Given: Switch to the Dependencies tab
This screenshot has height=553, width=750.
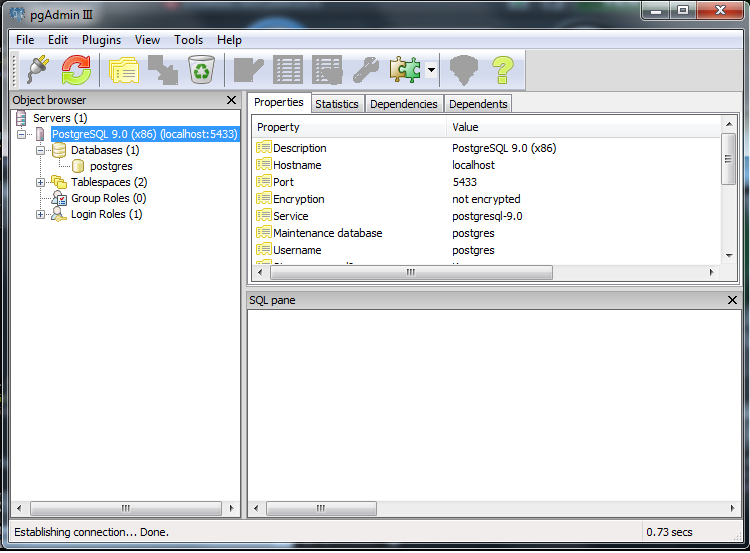Looking at the screenshot, I should point(404,104).
